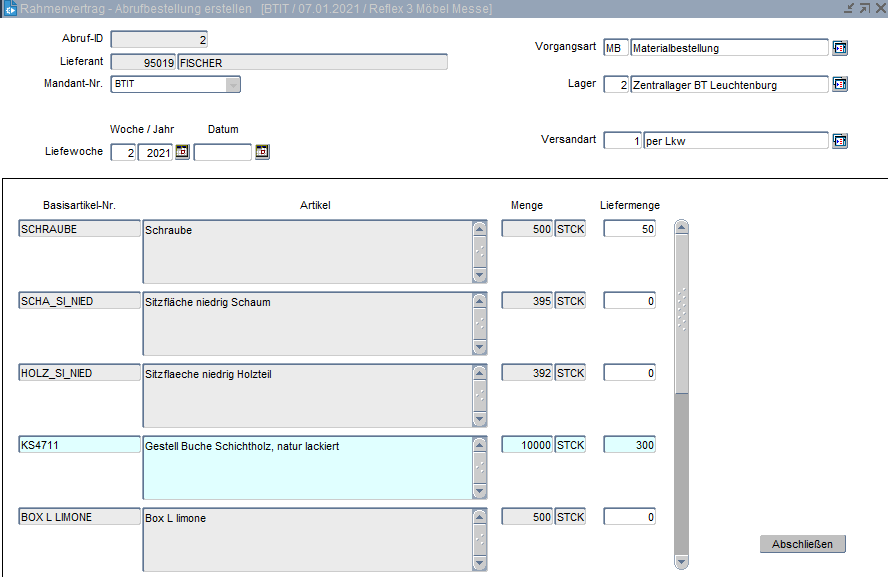Image resolution: width=888 pixels, height=577 pixels.
Task: Click Liefermenge field for BOX L LIMONE
Action: (630, 517)
